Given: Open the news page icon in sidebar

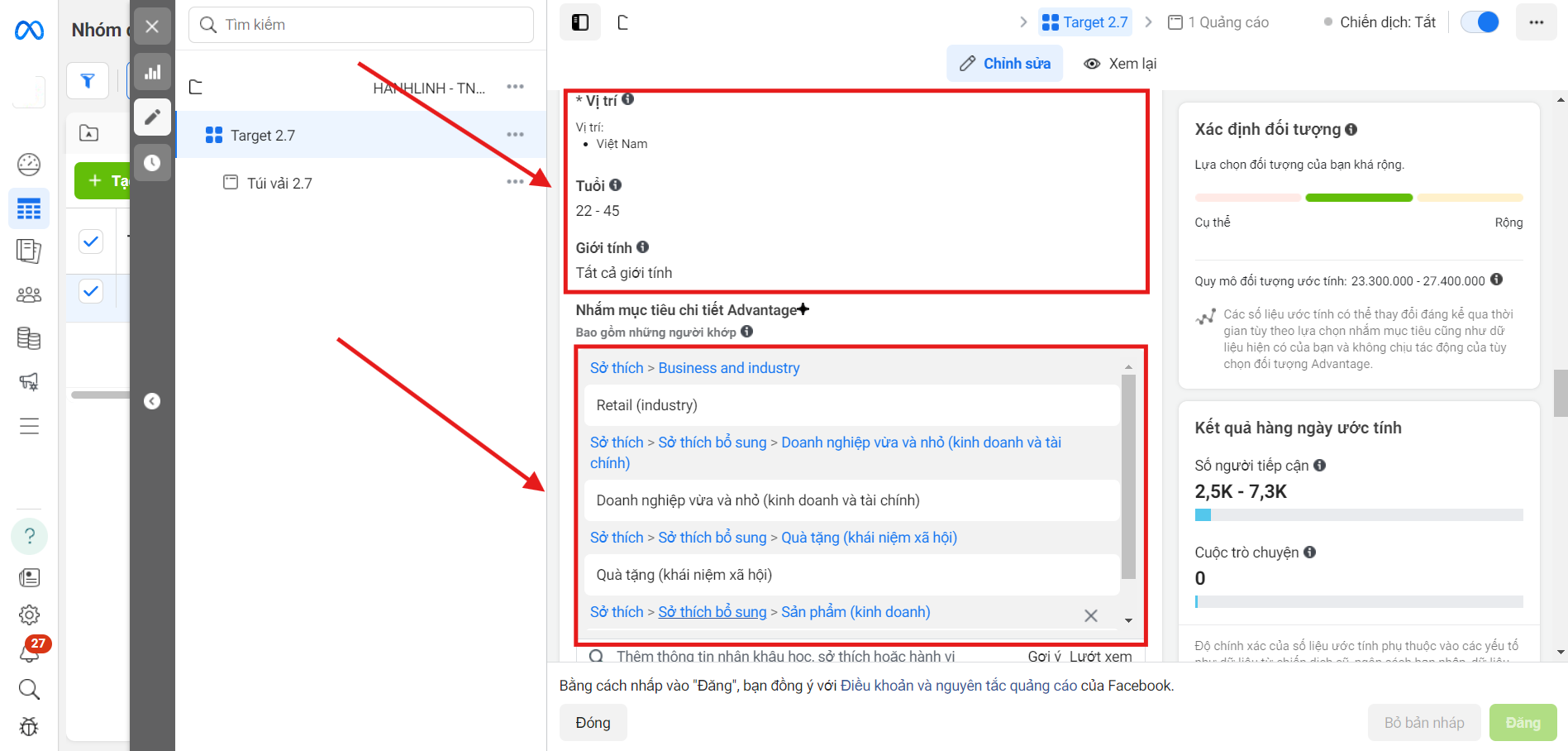Looking at the screenshot, I should pyautogui.click(x=29, y=577).
